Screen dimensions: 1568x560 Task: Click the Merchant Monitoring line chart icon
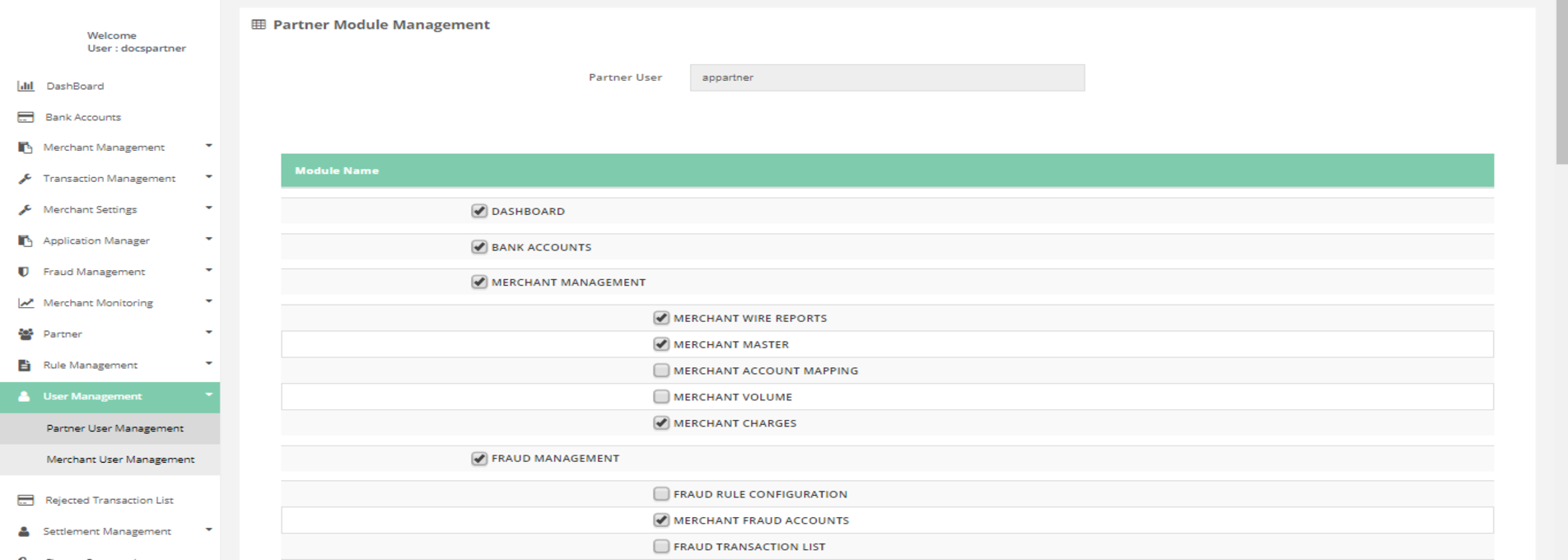pyautogui.click(x=26, y=303)
